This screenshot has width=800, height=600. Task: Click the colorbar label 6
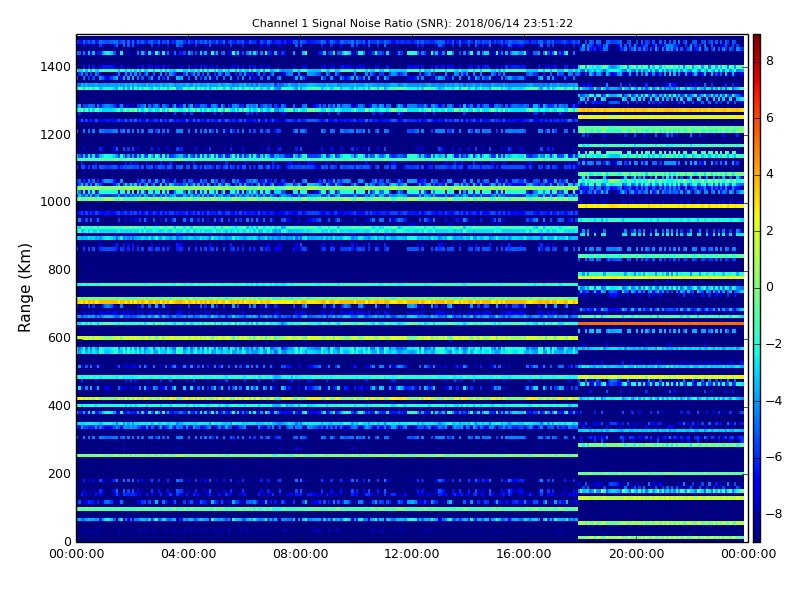pyautogui.click(x=770, y=118)
